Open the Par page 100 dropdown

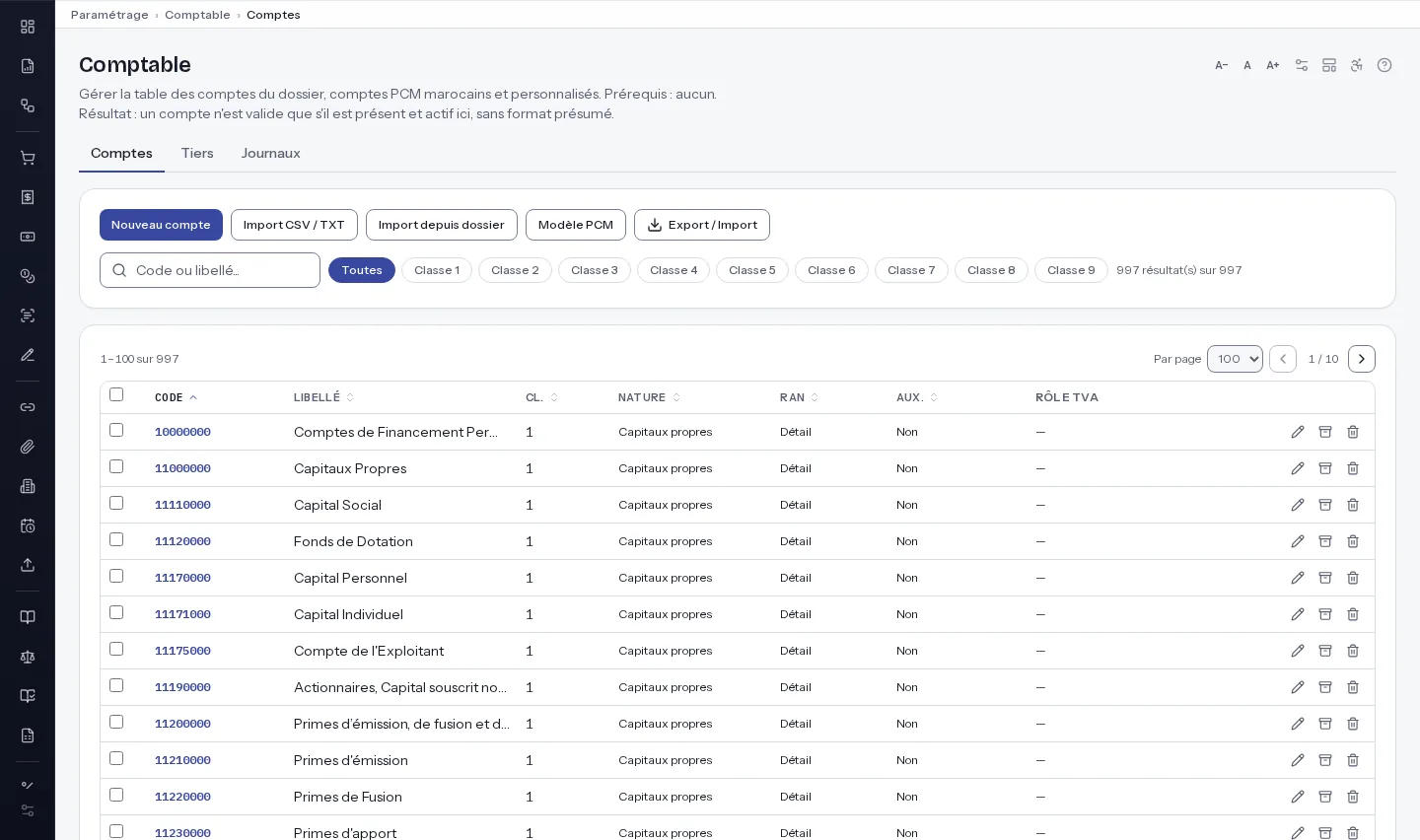(x=1235, y=359)
